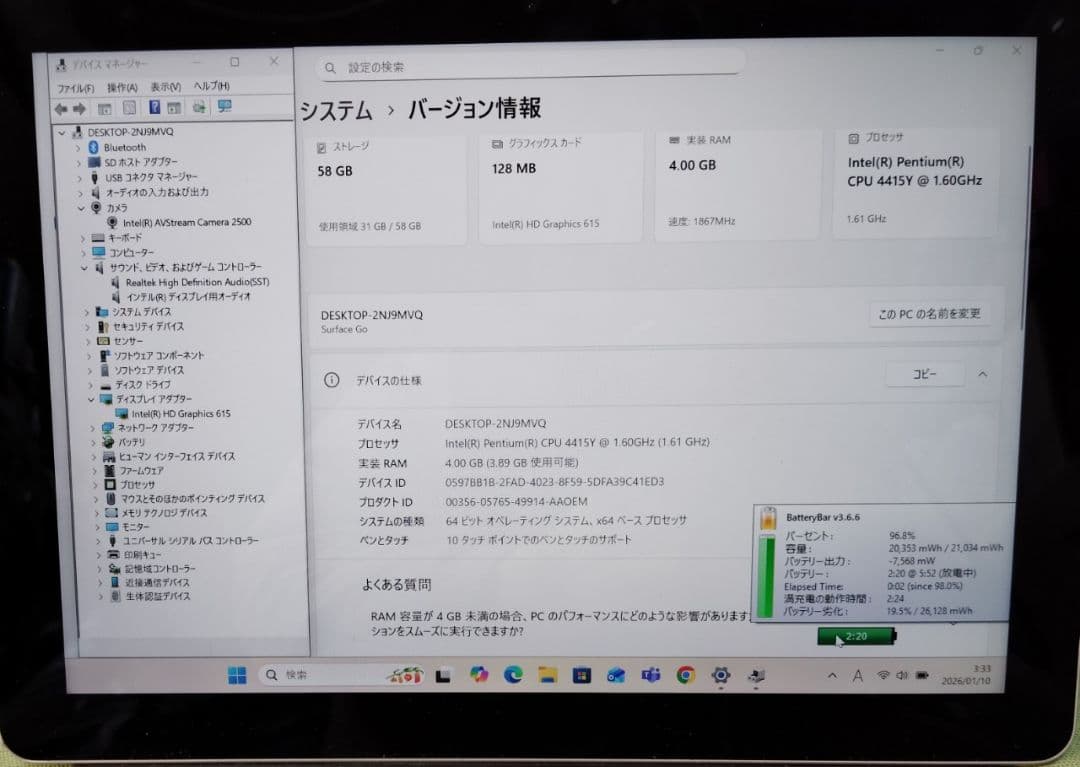The height and width of the screenshot is (767, 1080).
Task: Launch Microsoft Edge from taskbar
Action: [x=513, y=675]
